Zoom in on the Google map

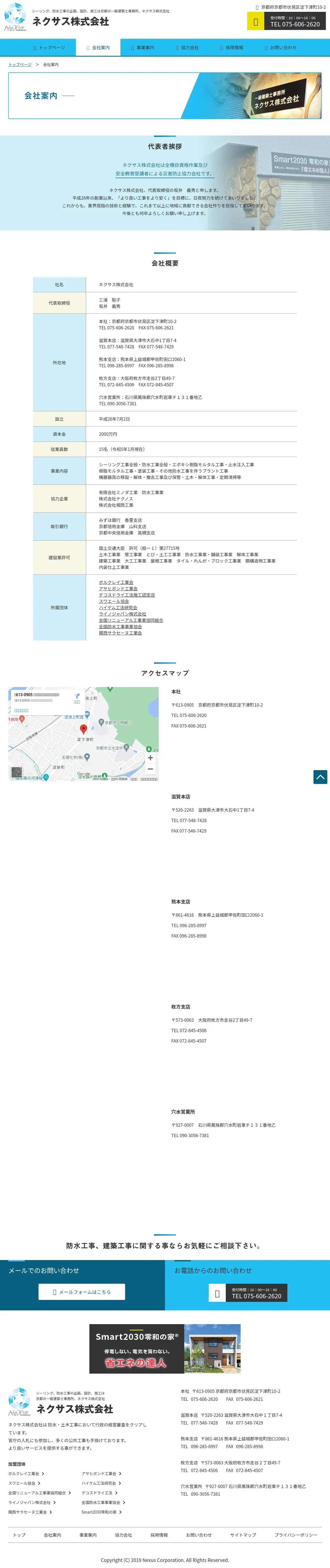click(x=150, y=758)
